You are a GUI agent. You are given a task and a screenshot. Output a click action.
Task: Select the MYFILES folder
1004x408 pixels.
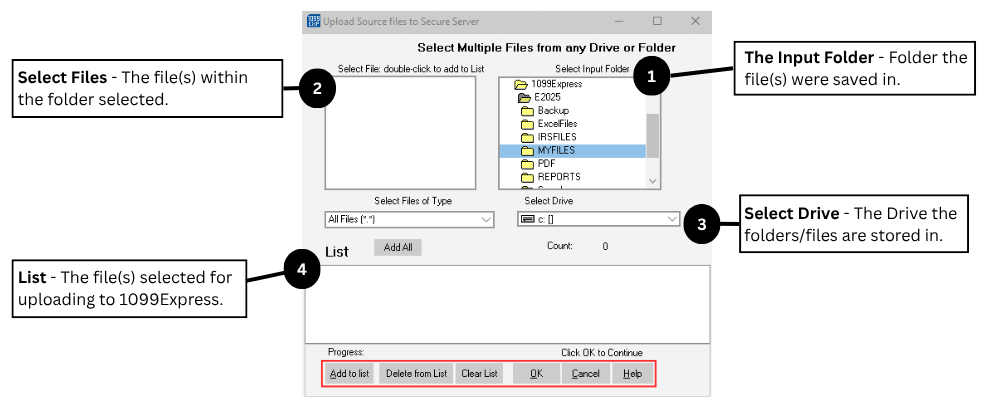[572, 151]
